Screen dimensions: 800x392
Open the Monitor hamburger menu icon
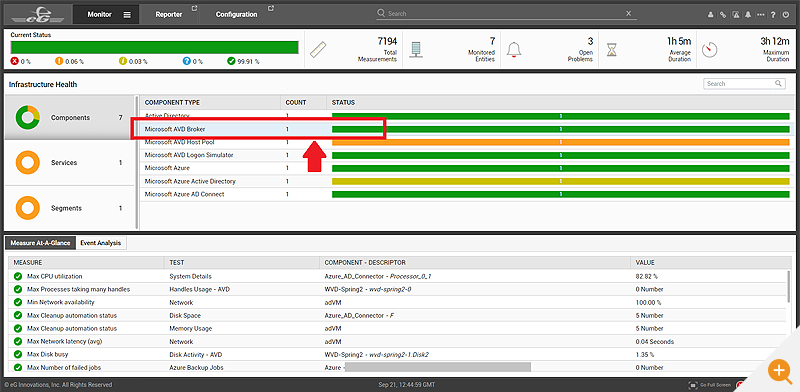127,15
